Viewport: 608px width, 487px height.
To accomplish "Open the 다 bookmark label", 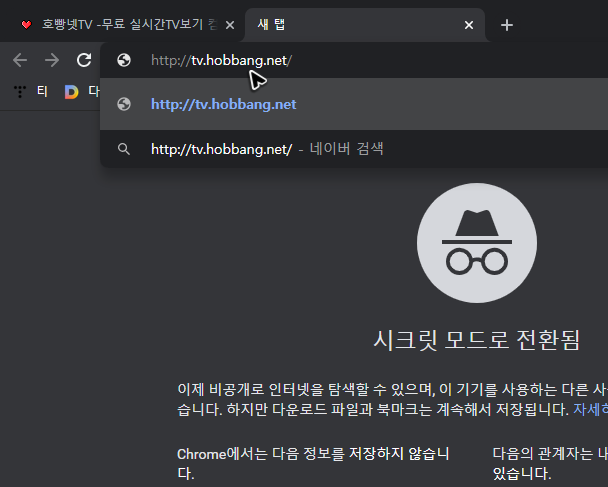I will [93, 92].
